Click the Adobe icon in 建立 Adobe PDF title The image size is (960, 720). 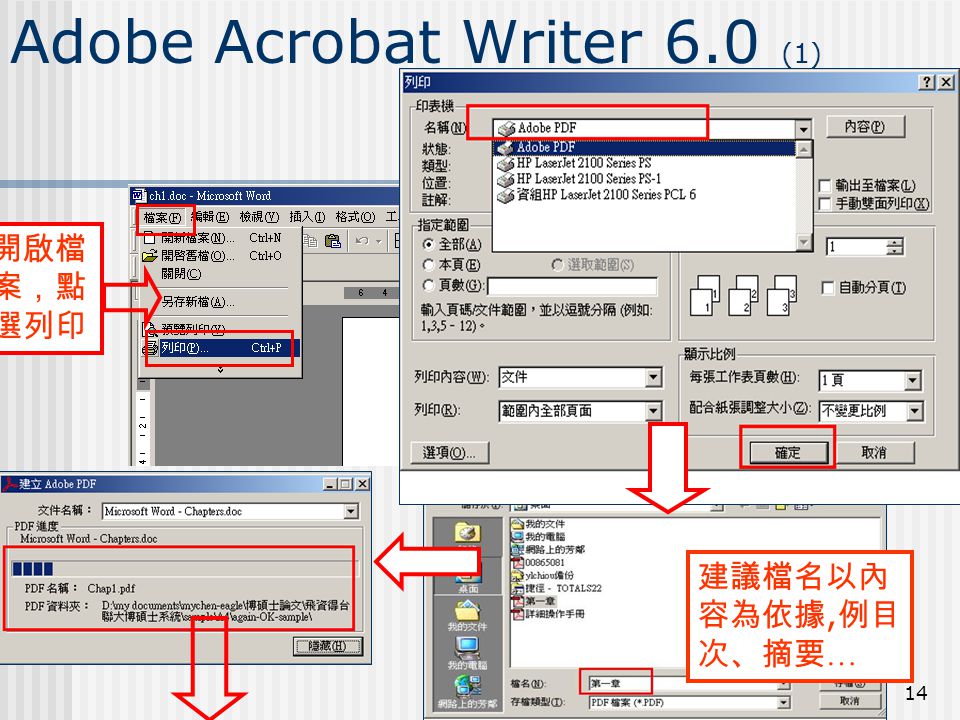tap(9, 484)
